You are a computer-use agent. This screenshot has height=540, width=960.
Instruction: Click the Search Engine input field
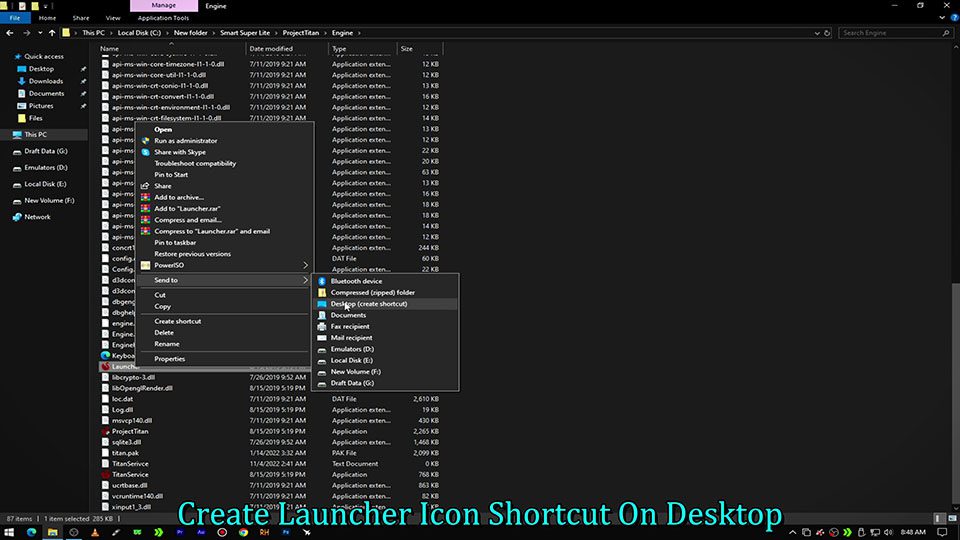pos(894,33)
